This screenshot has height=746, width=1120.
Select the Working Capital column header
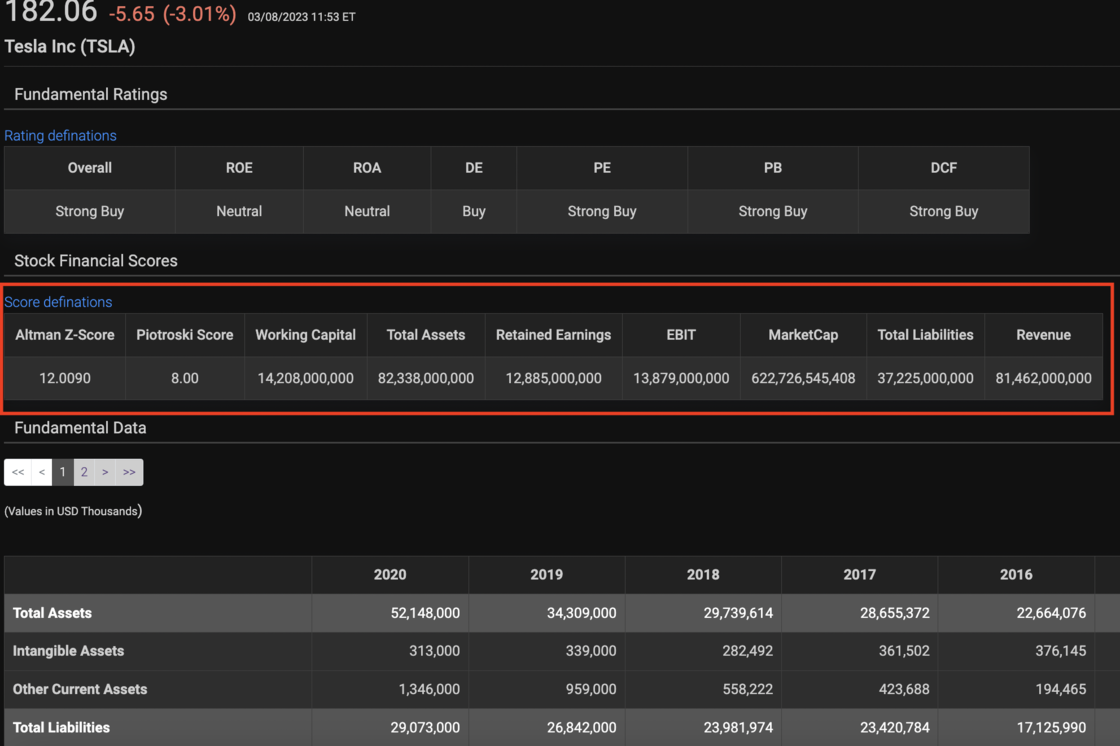point(305,335)
